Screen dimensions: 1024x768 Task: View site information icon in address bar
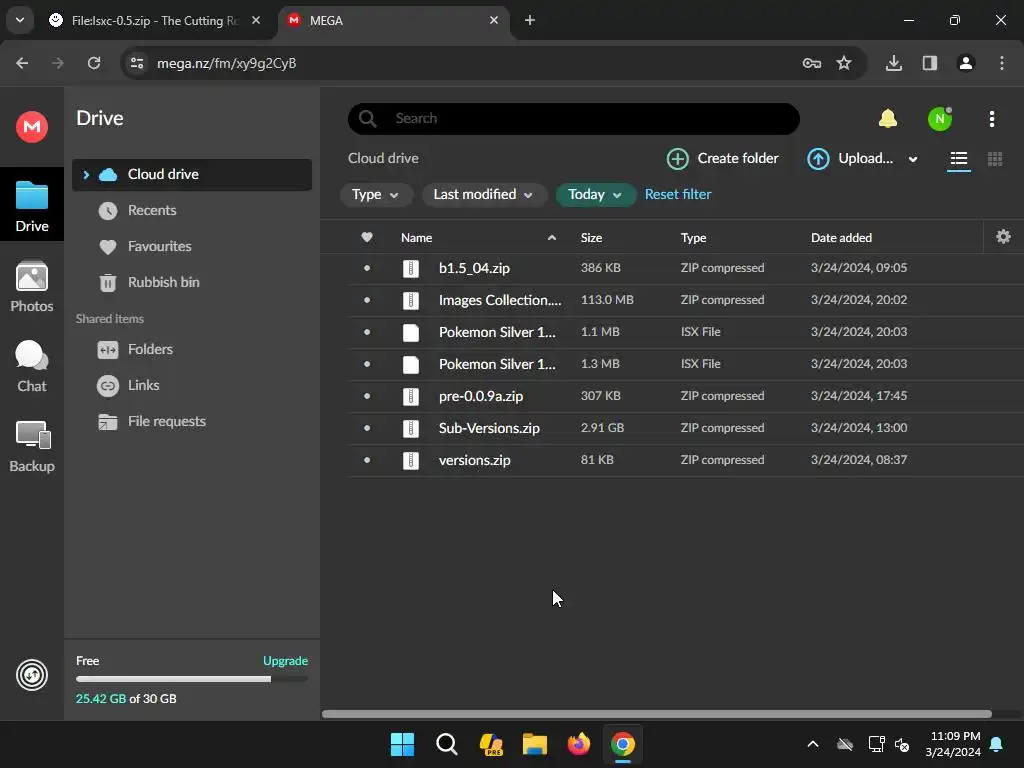[137, 63]
